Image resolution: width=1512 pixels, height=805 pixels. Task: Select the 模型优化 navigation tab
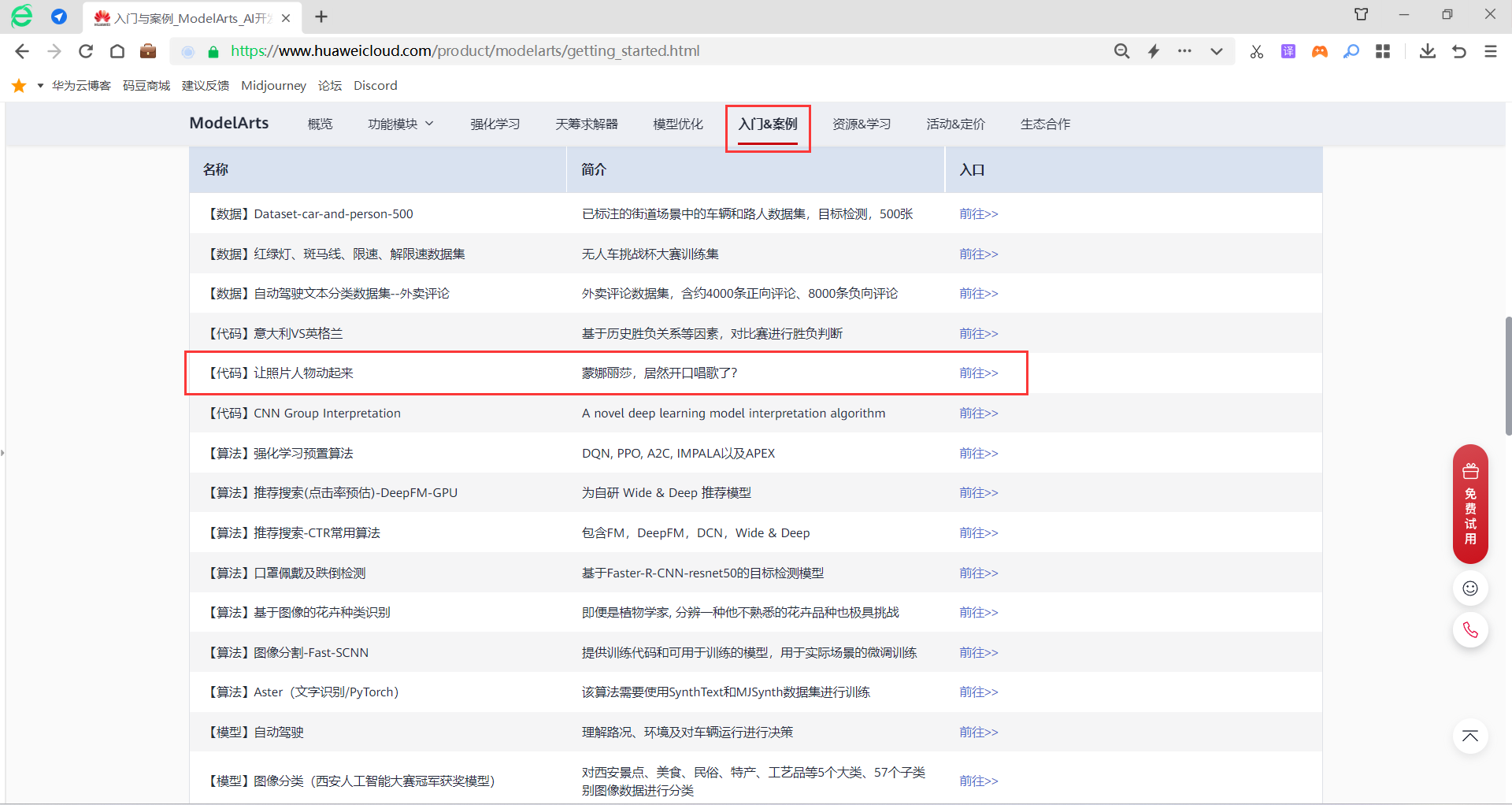678,124
